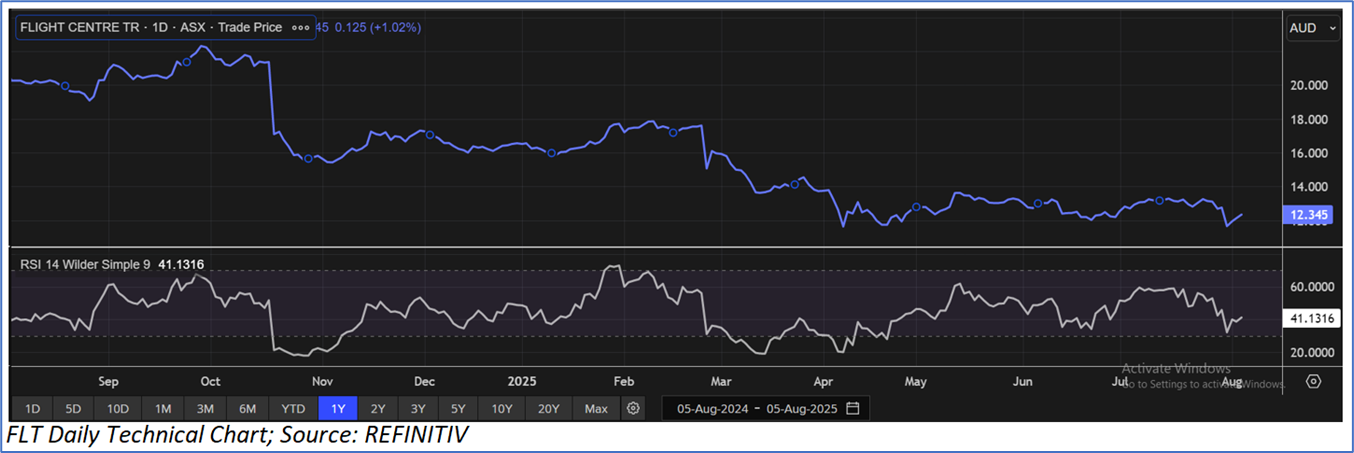Select the 3Y time range
1354x453 pixels.
(418, 408)
